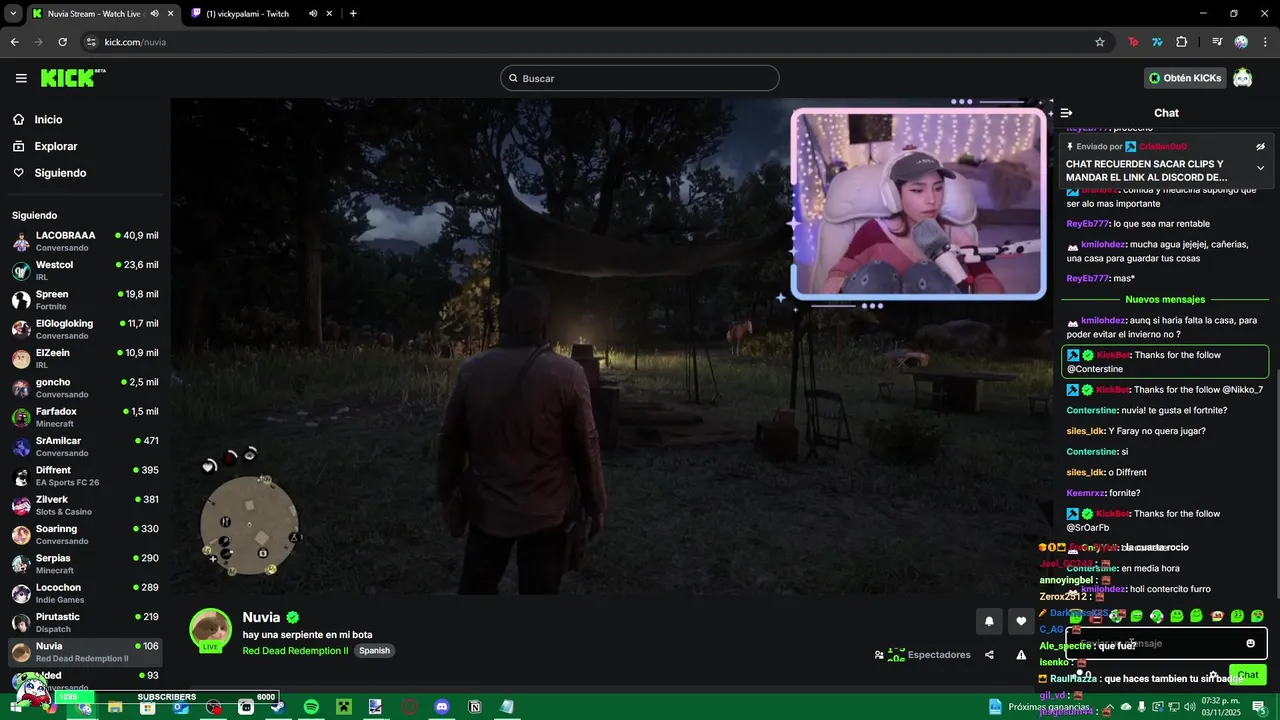The image size is (1280, 720).
Task: Open emoji picker in chat input
Action: point(1250,643)
